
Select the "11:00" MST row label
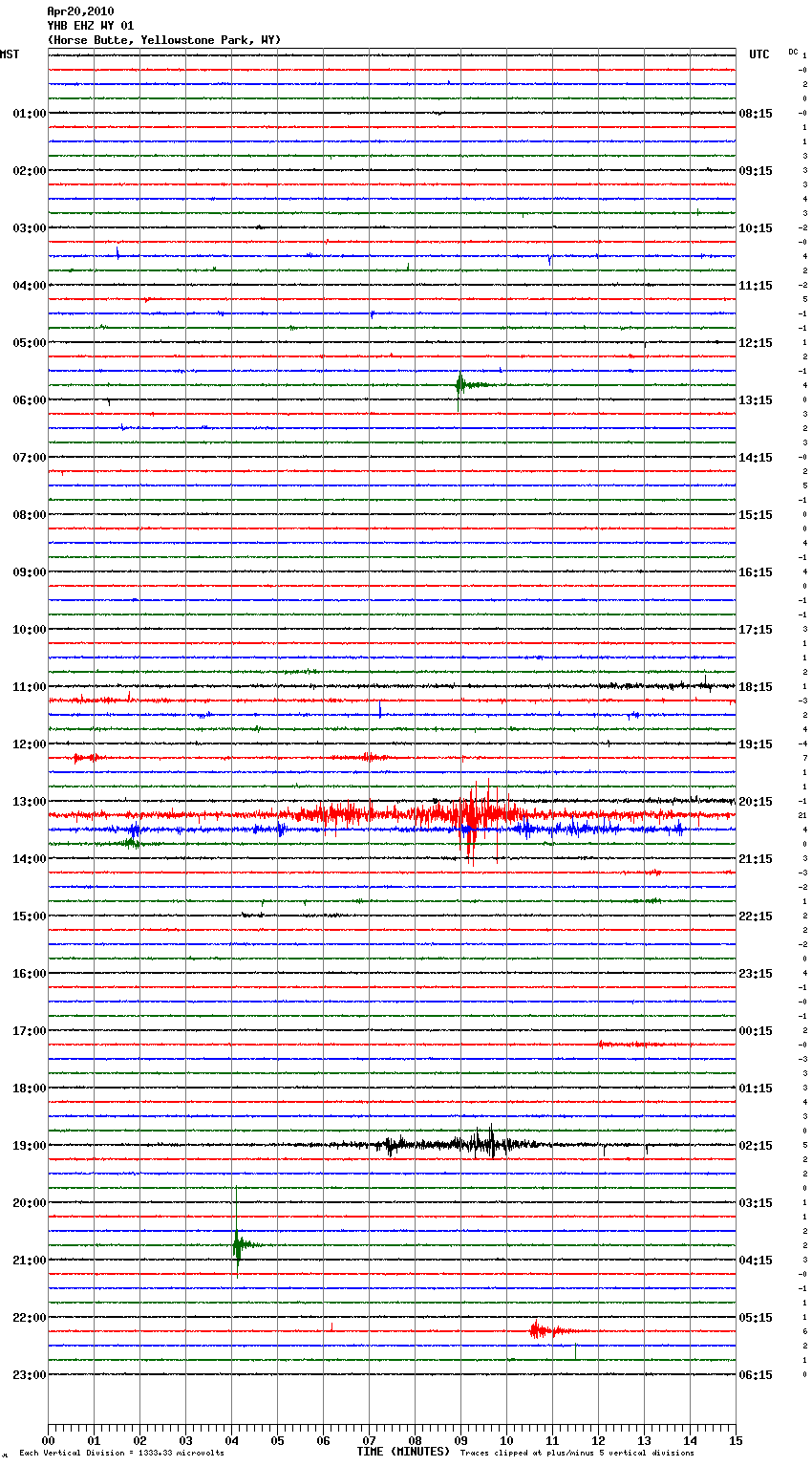point(30,687)
